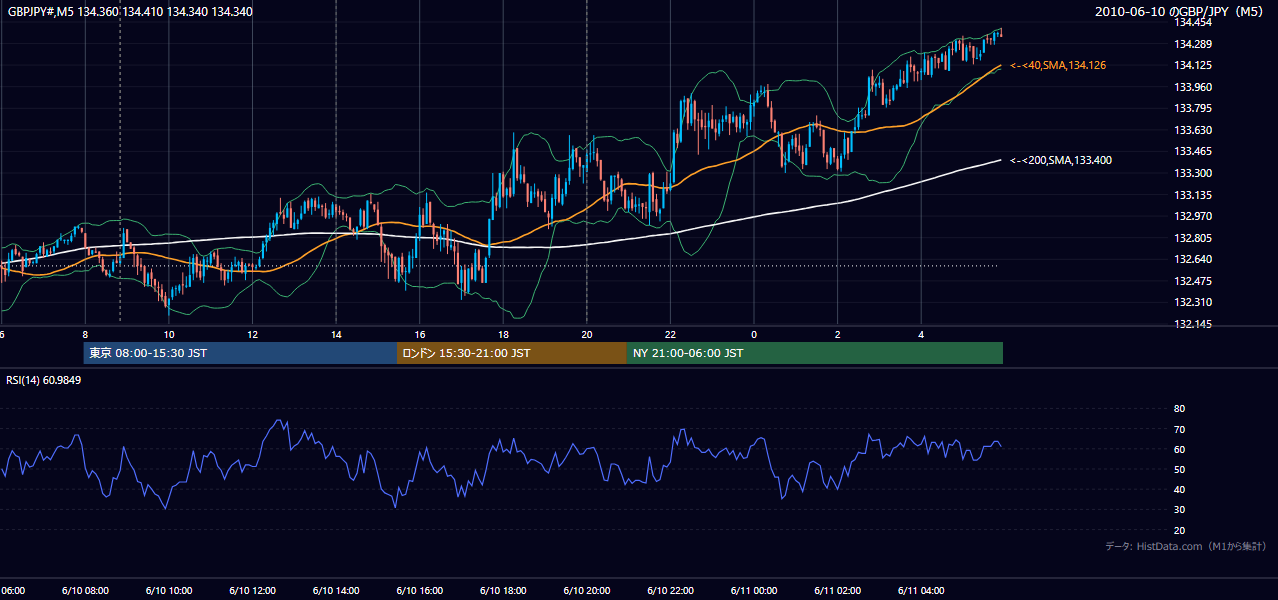Click bottom date label 6/10 08:00
1278x600 pixels.
(x=84, y=591)
